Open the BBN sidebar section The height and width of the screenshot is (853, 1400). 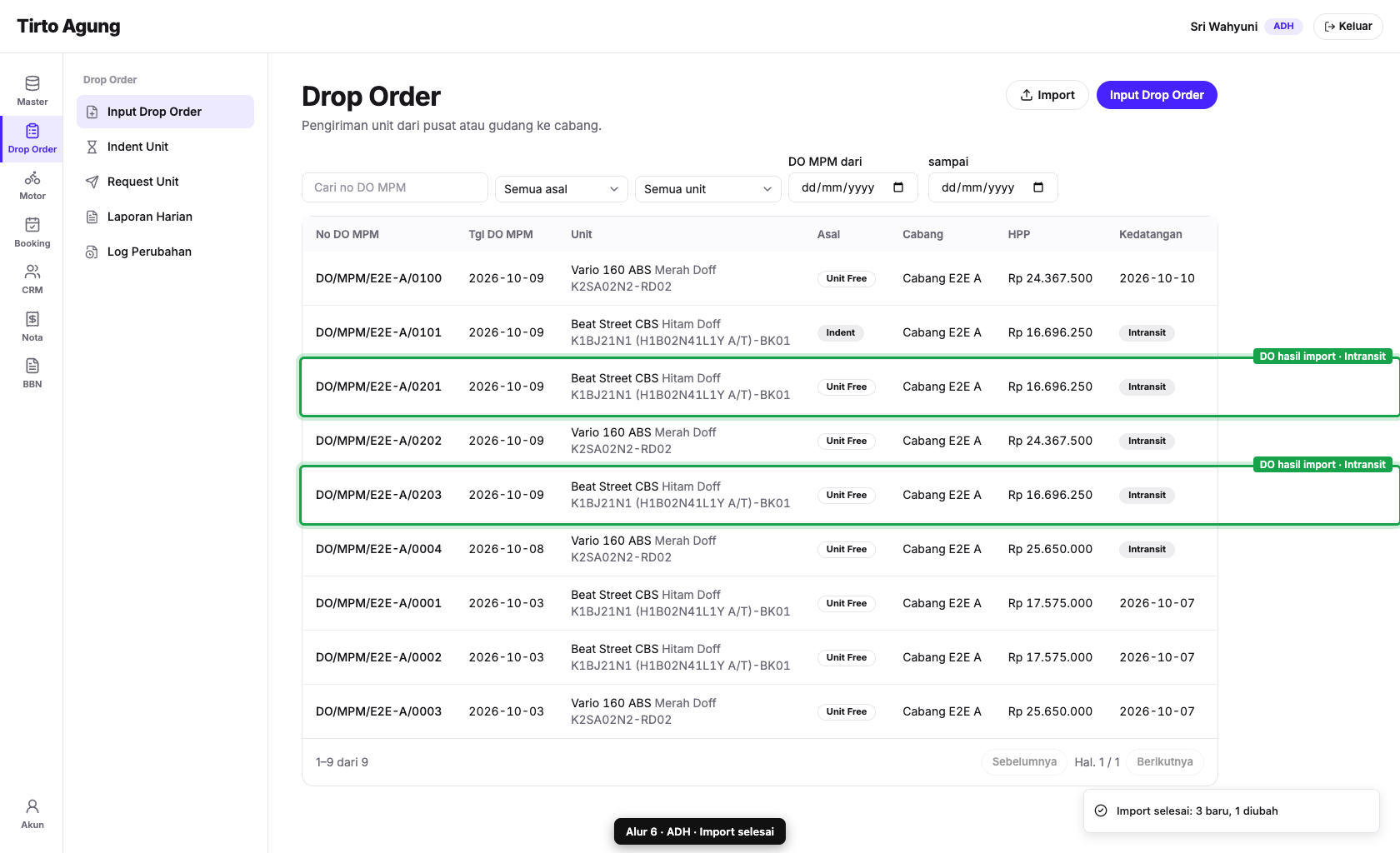click(x=32, y=373)
